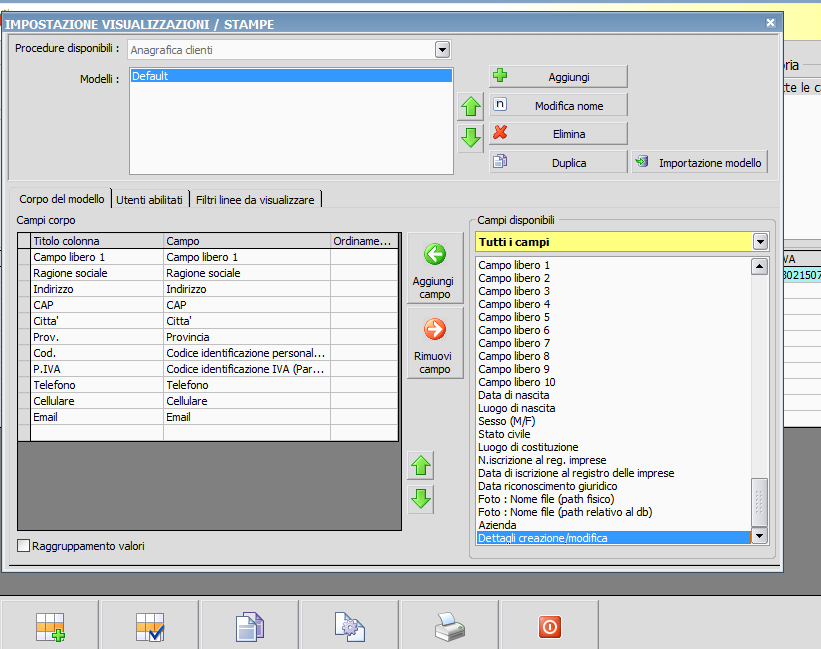Select Cellulare row title cell
The height and width of the screenshot is (649, 821).
(97, 401)
